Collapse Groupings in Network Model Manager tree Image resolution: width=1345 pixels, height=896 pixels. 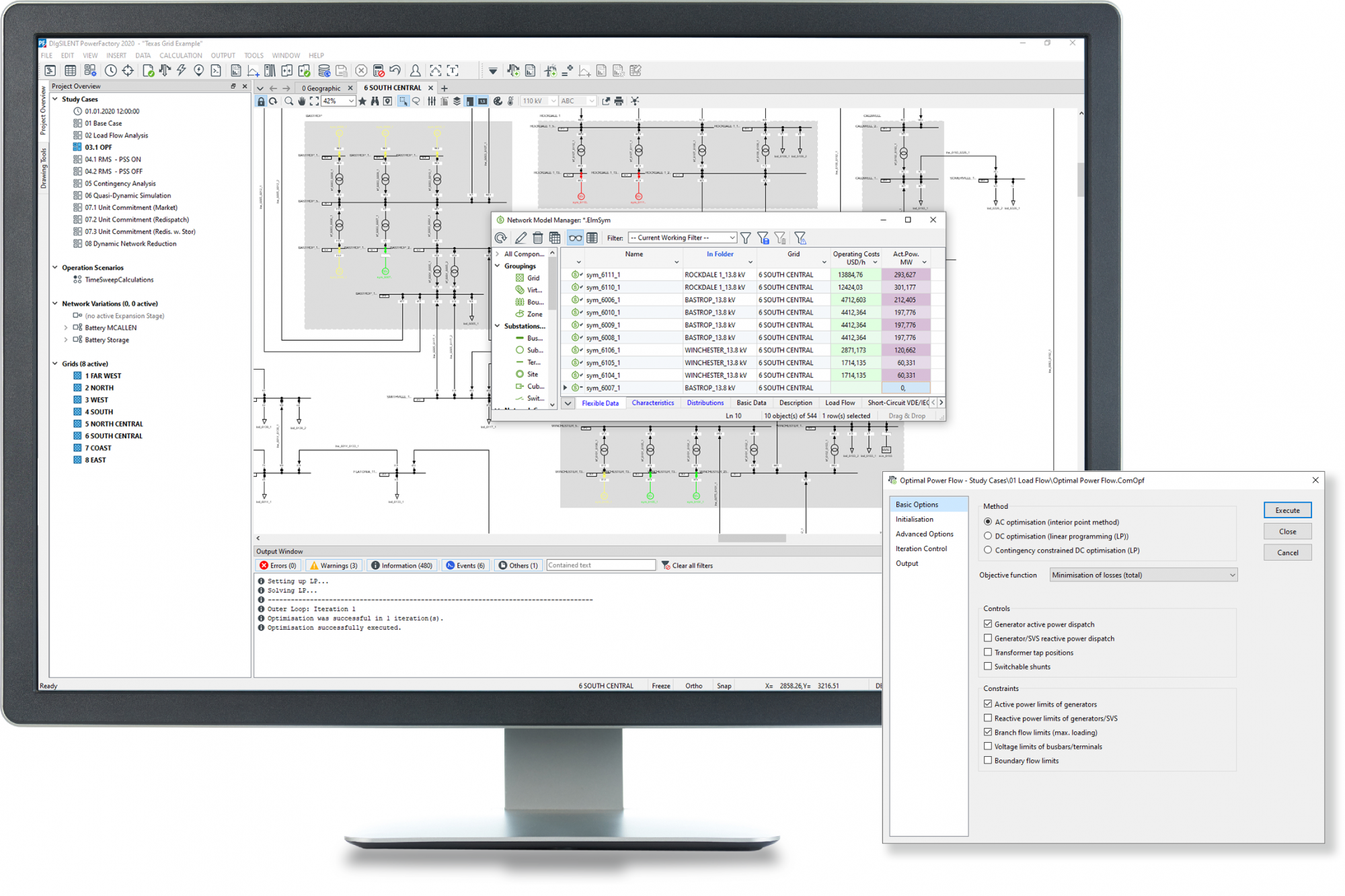point(498,266)
